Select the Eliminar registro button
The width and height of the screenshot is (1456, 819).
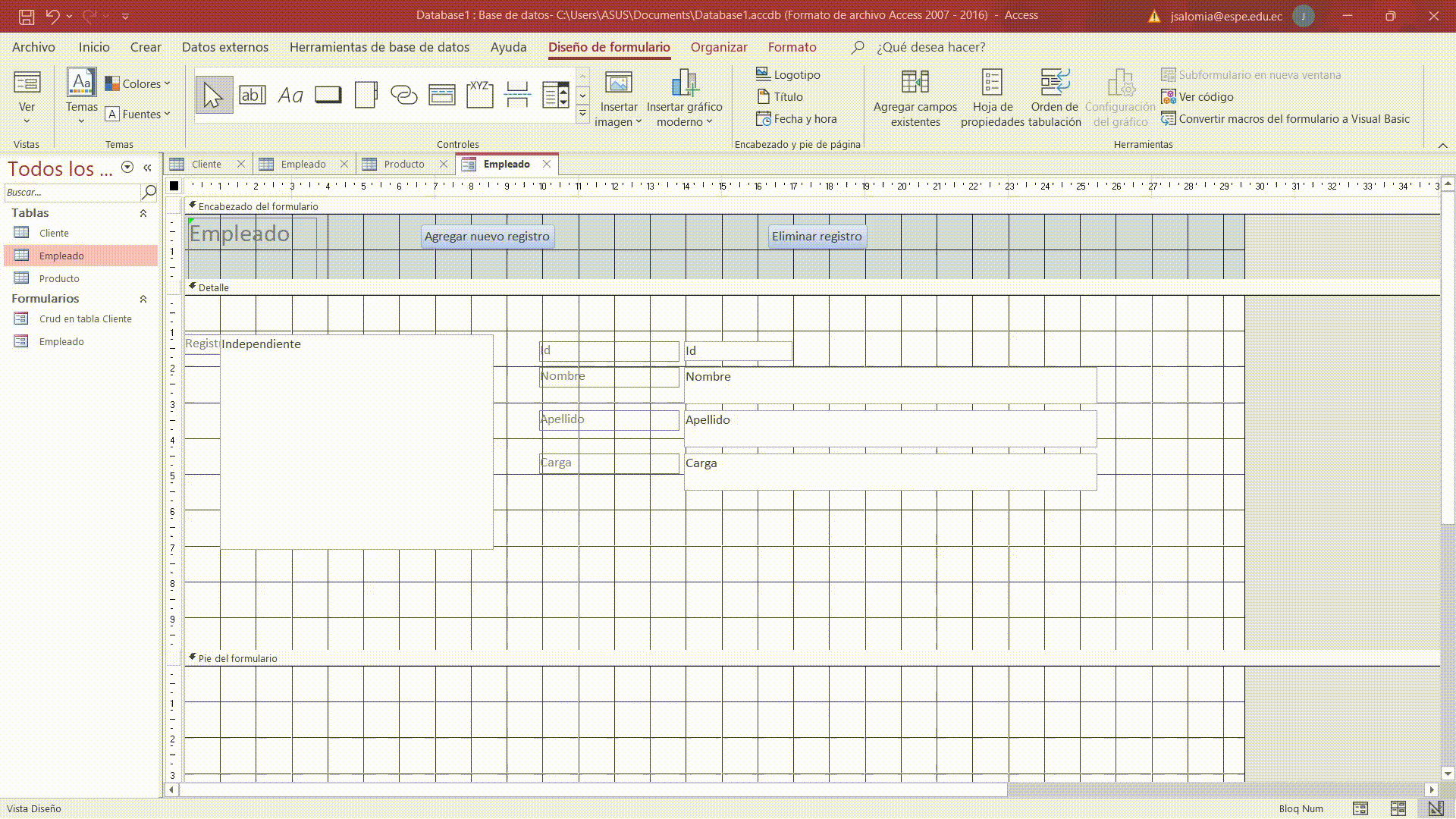817,237
